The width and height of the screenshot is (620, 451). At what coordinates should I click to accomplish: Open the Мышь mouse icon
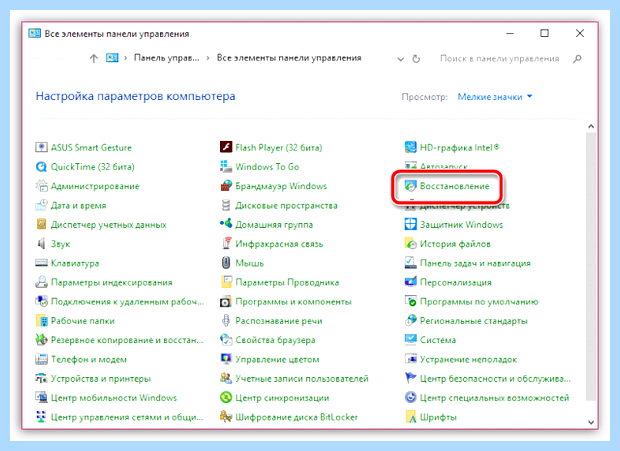(x=226, y=263)
